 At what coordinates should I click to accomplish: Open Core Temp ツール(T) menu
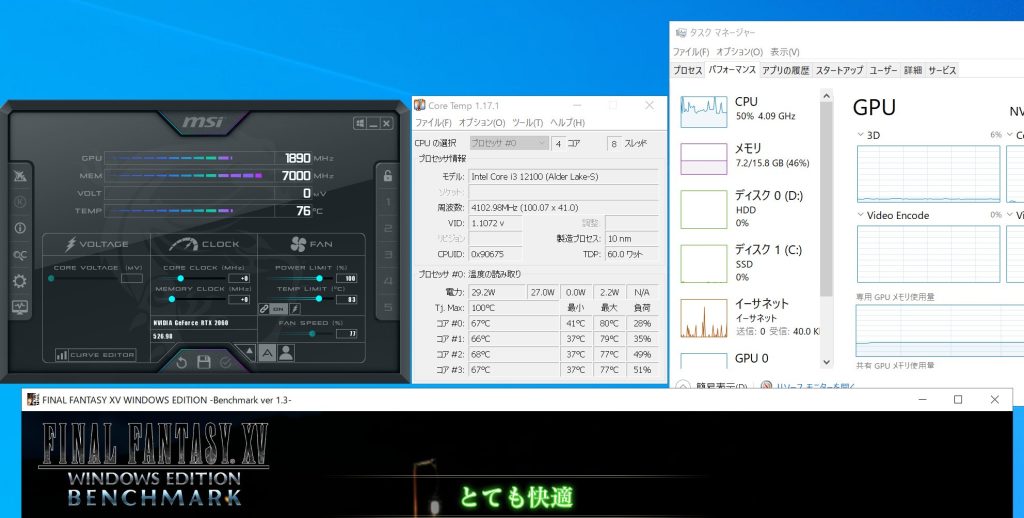pos(528,123)
